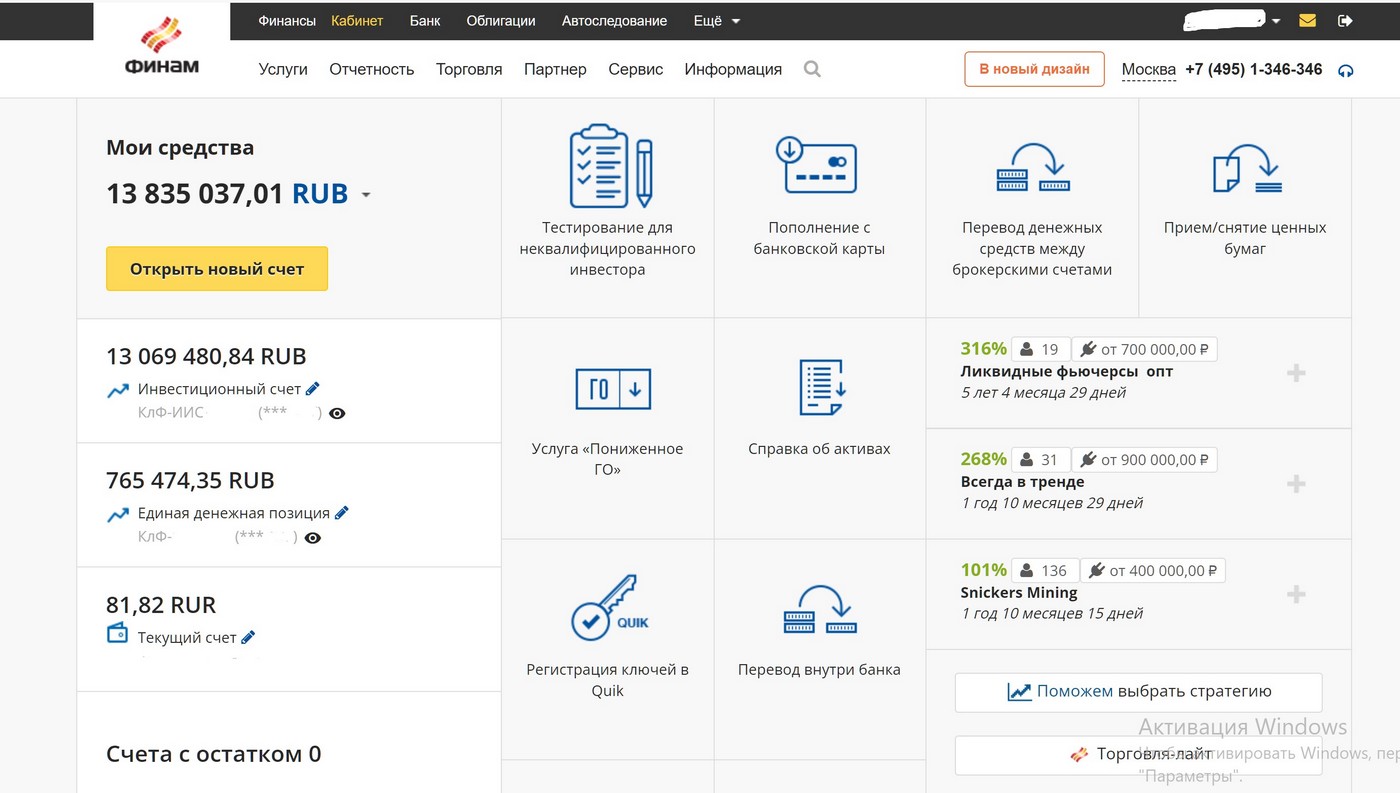Open the Сервис menu
This screenshot has width=1400, height=793.
(636, 69)
